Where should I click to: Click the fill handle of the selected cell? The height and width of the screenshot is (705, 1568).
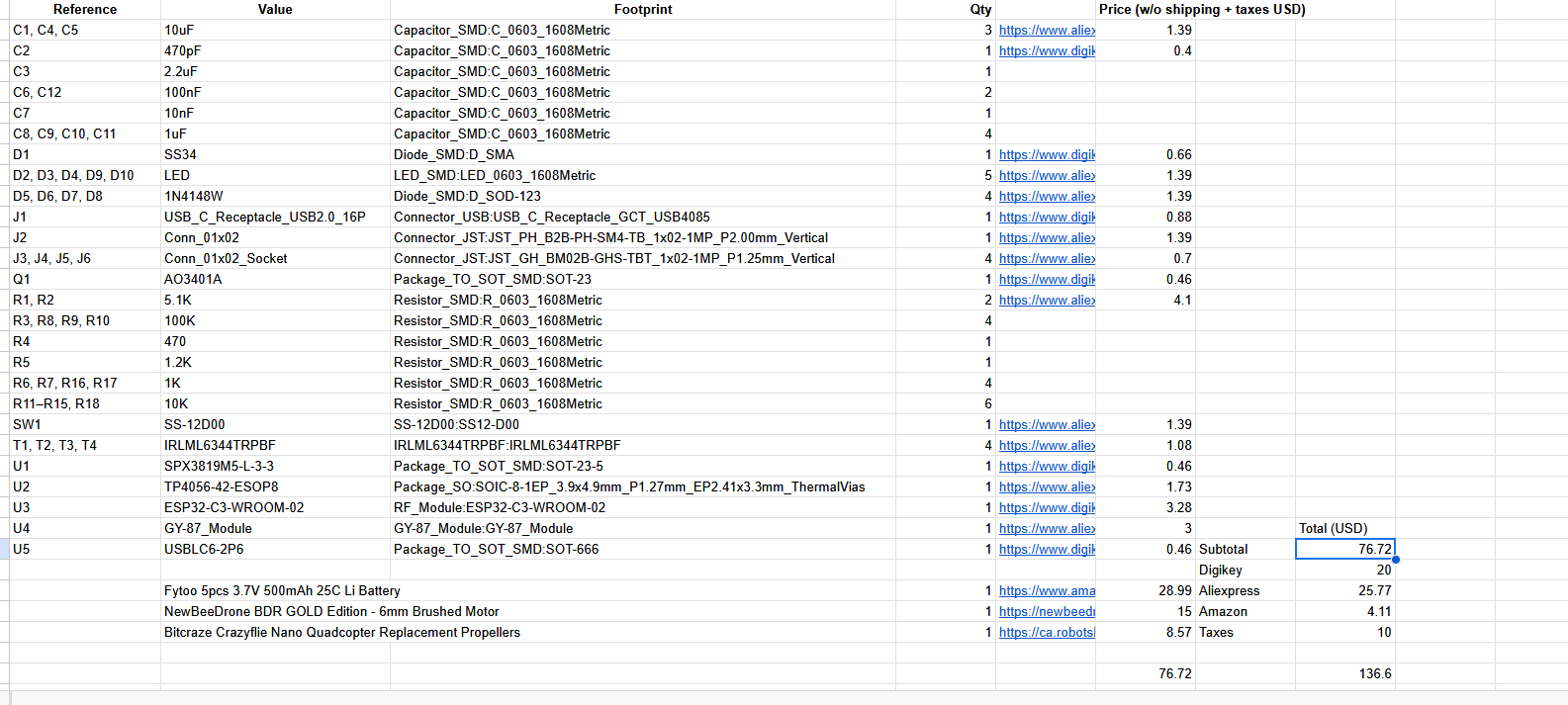click(1395, 560)
